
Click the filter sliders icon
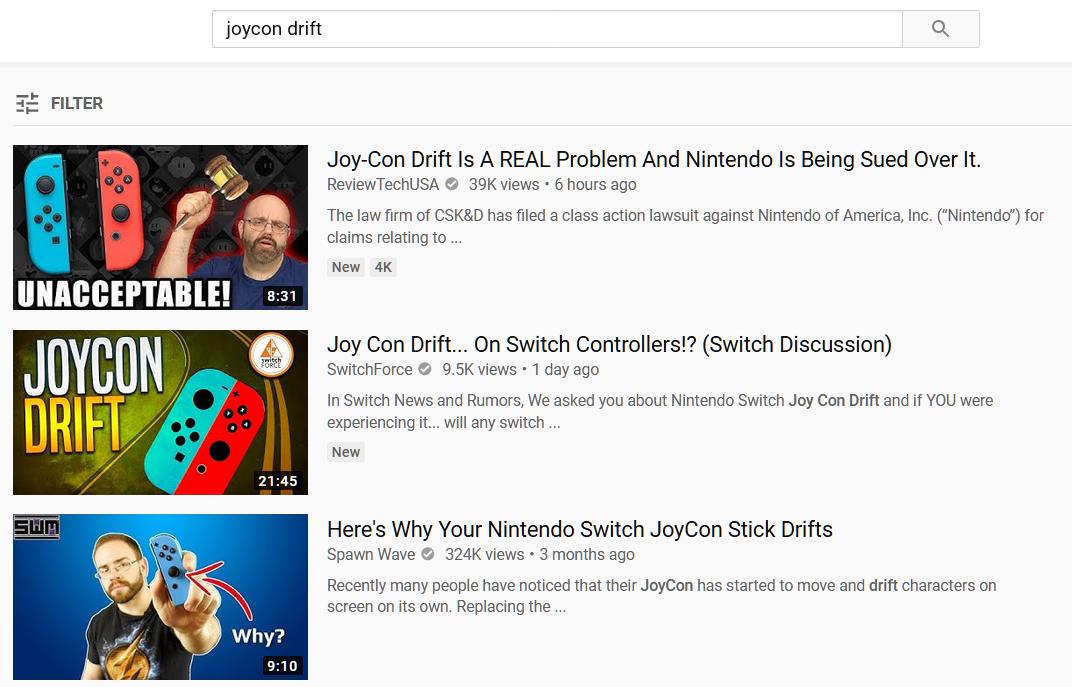coord(27,103)
